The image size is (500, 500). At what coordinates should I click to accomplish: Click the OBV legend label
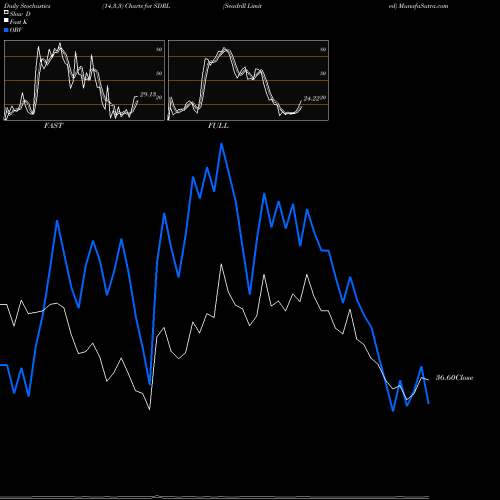[16, 30]
